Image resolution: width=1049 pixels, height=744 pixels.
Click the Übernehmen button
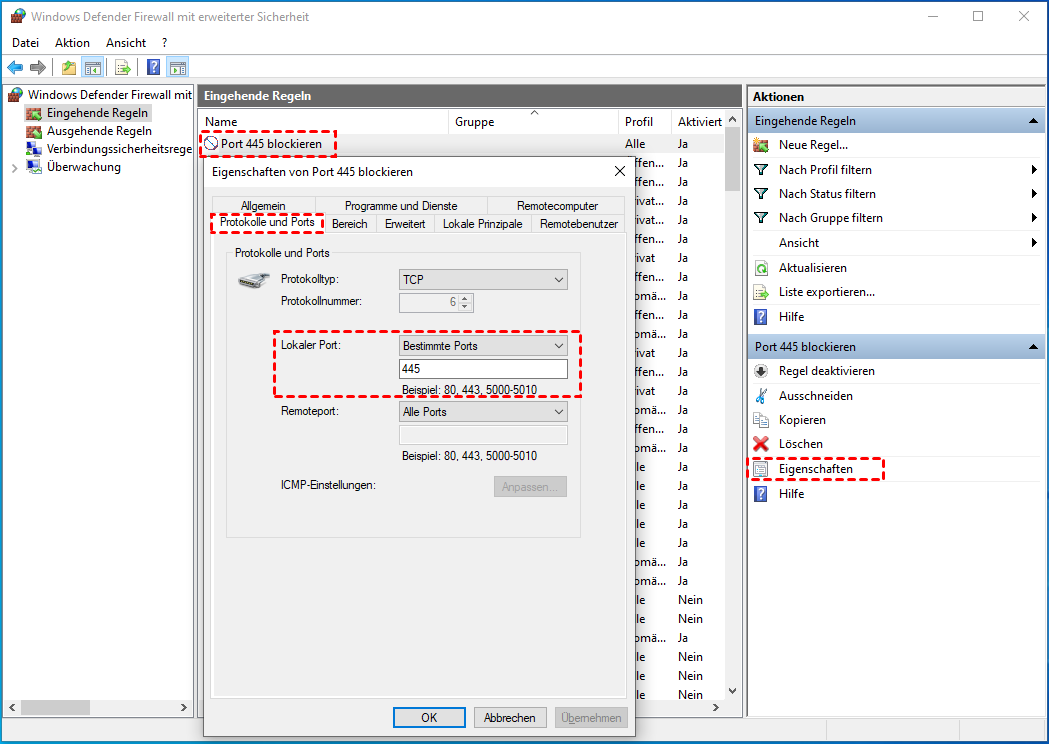point(591,718)
